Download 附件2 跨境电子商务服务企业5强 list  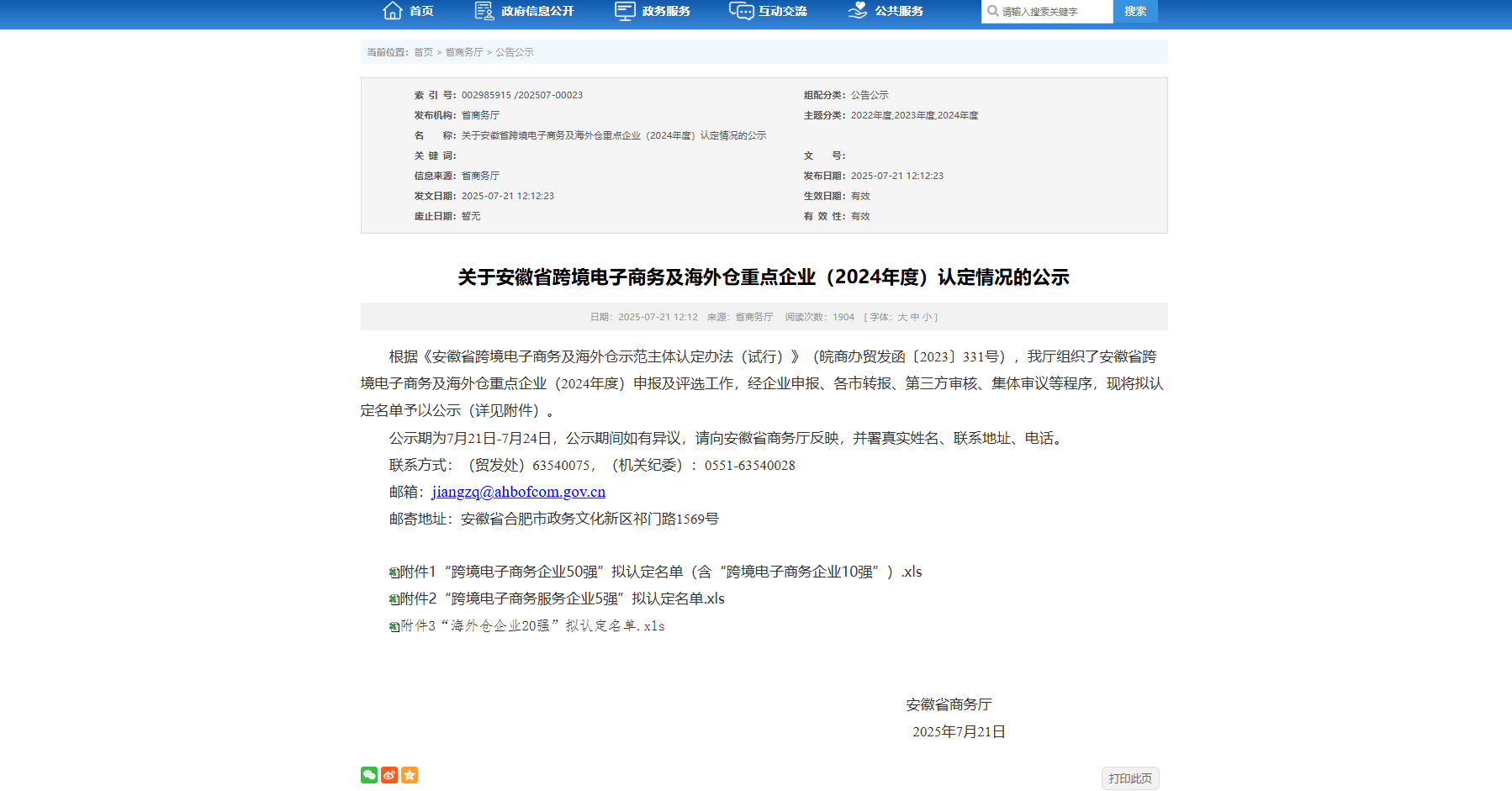point(560,599)
